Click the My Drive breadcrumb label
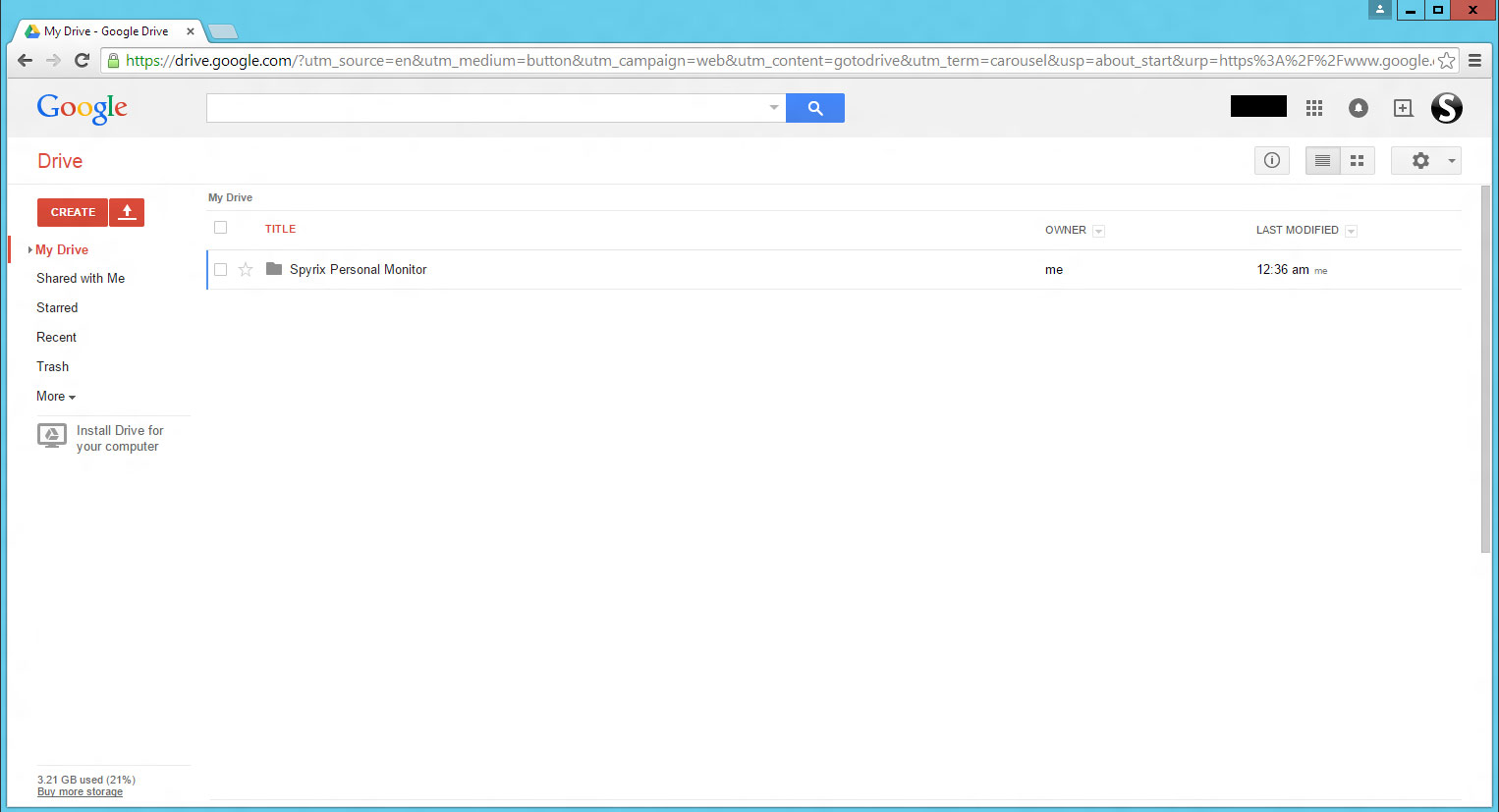The height and width of the screenshot is (812, 1499). click(x=230, y=197)
